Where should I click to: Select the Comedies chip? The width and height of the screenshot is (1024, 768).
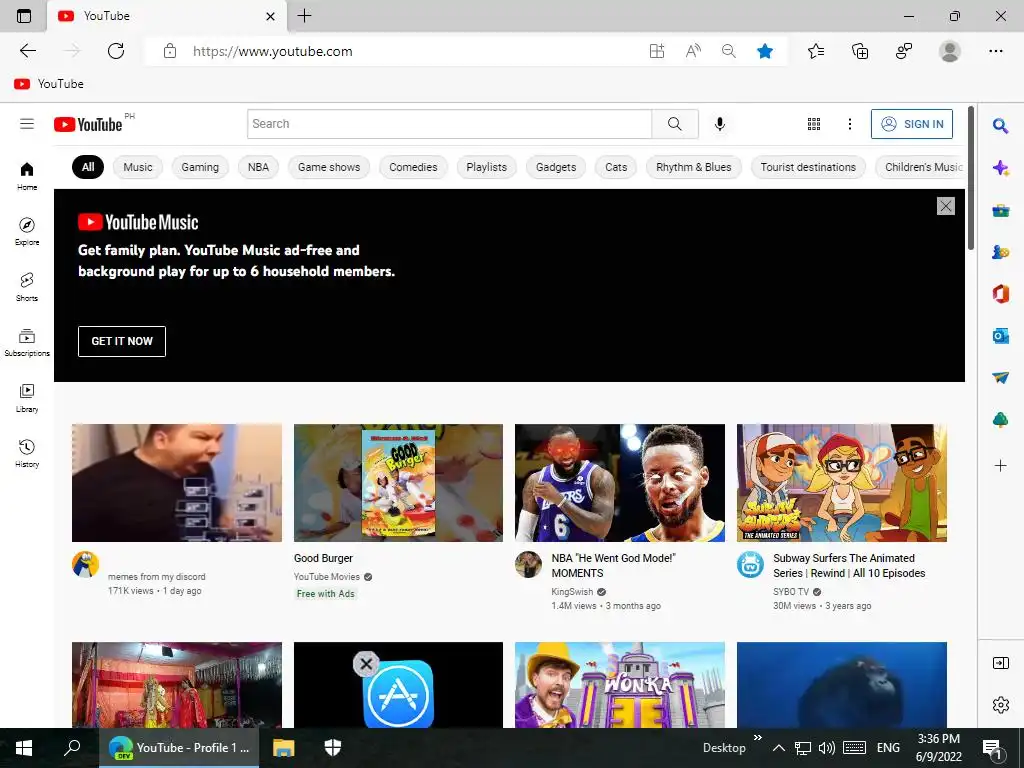click(413, 167)
